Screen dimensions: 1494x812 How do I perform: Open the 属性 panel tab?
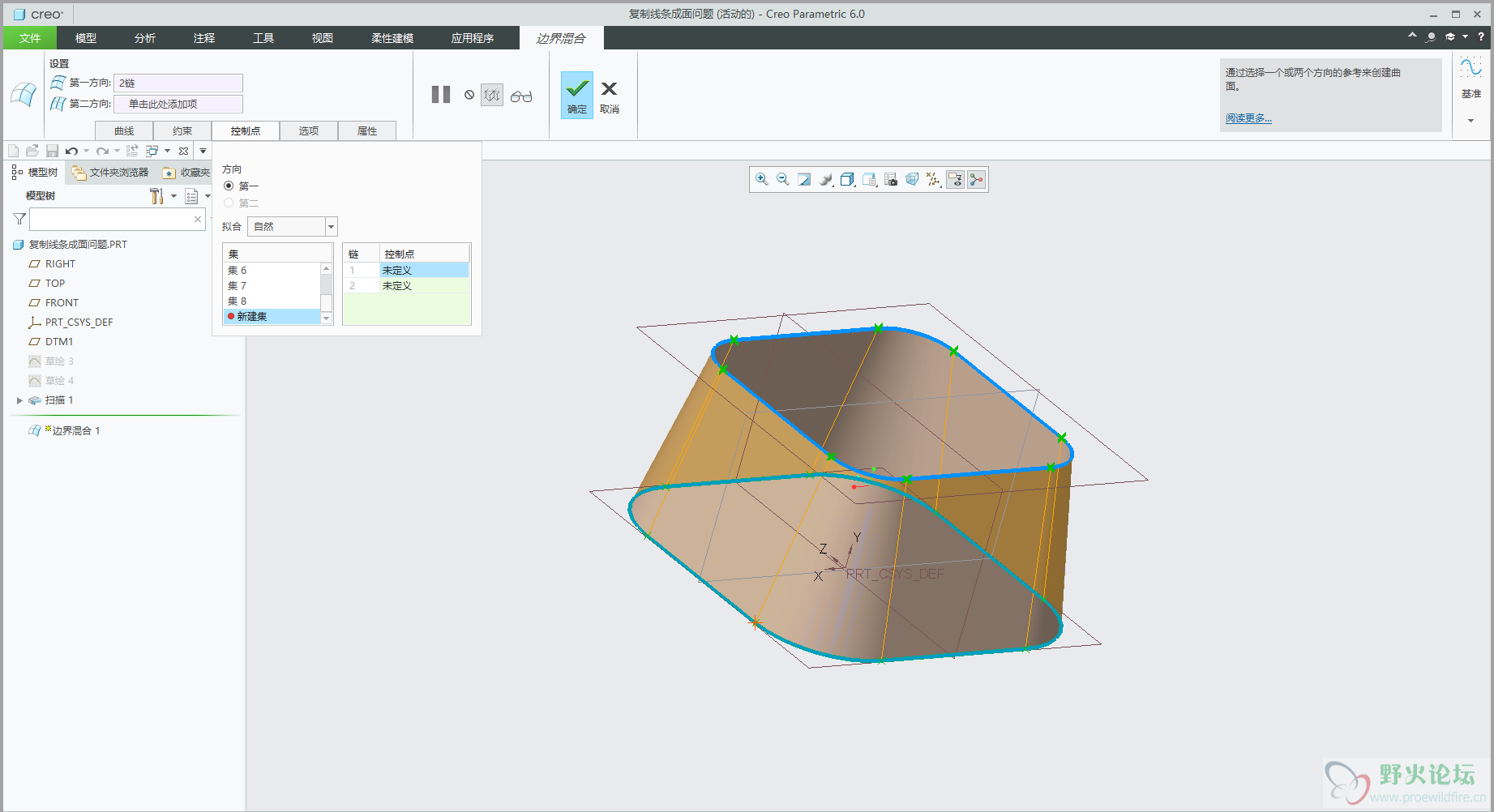[367, 130]
